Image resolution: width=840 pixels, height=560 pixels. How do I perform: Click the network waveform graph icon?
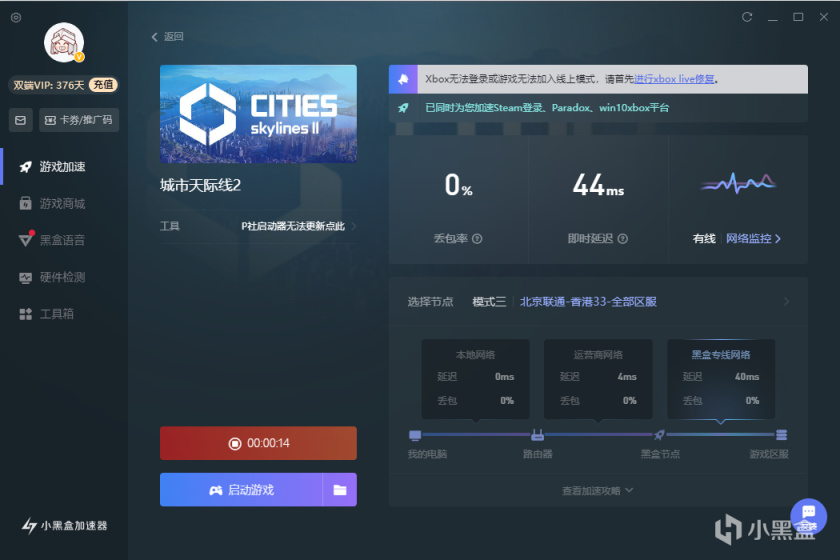738,184
